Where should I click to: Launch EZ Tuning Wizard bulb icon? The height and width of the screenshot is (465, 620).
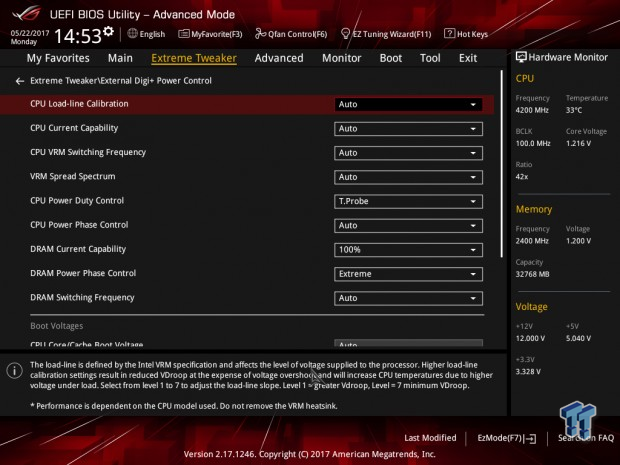point(345,34)
